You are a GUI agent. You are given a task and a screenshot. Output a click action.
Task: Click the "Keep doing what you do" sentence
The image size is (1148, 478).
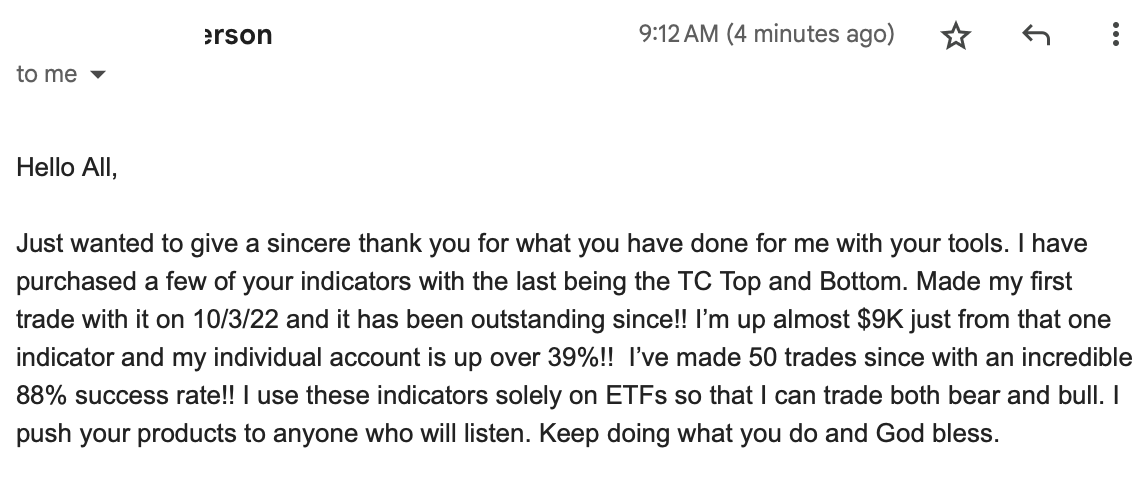[x=679, y=434]
